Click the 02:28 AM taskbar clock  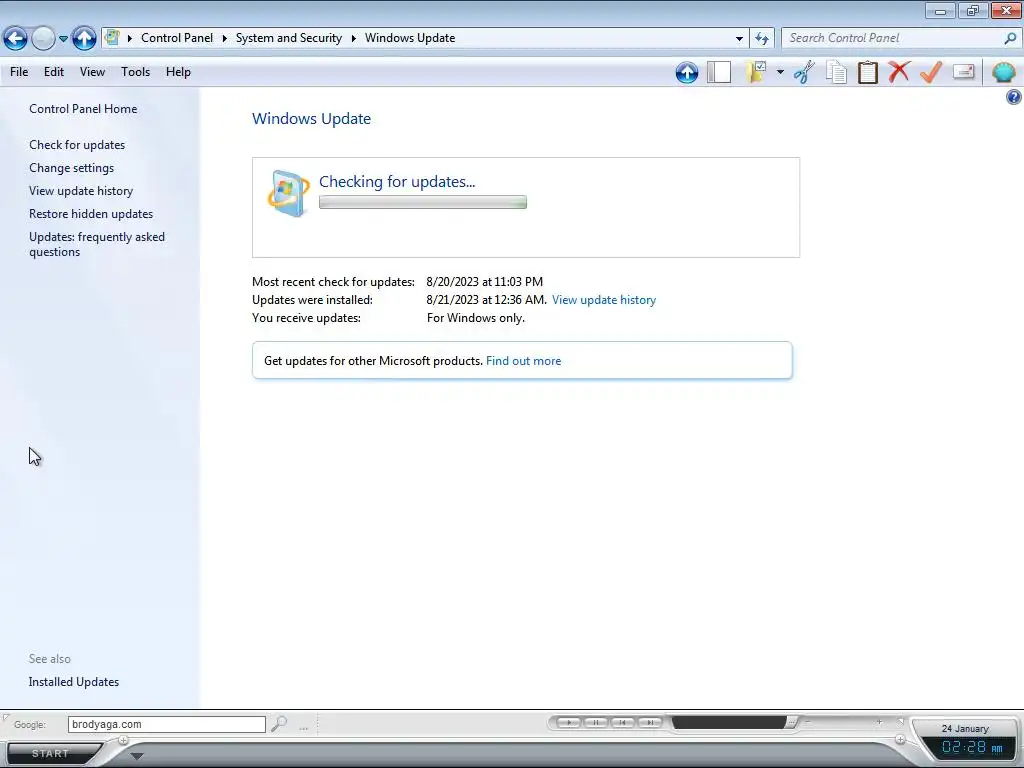coord(972,748)
